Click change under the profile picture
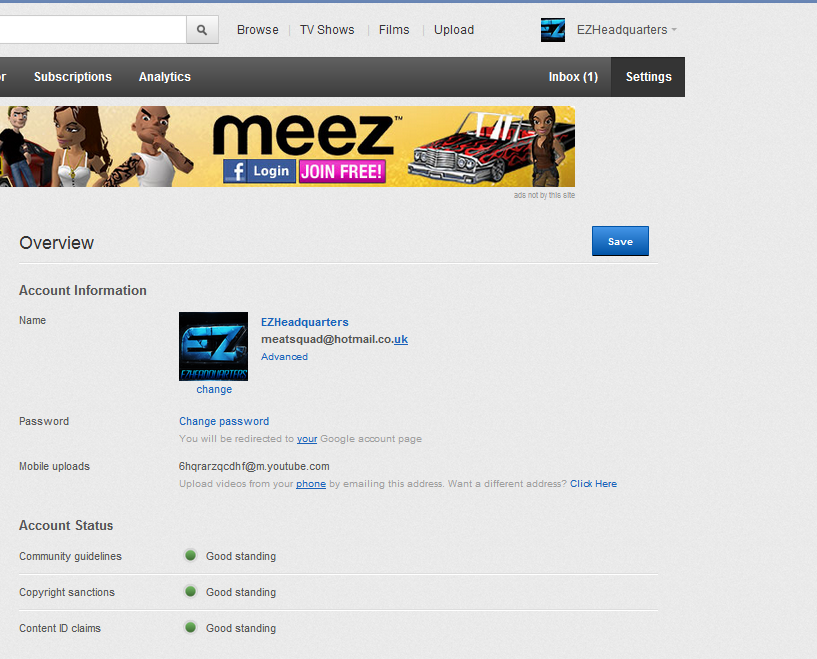The height and width of the screenshot is (659, 817). click(214, 390)
